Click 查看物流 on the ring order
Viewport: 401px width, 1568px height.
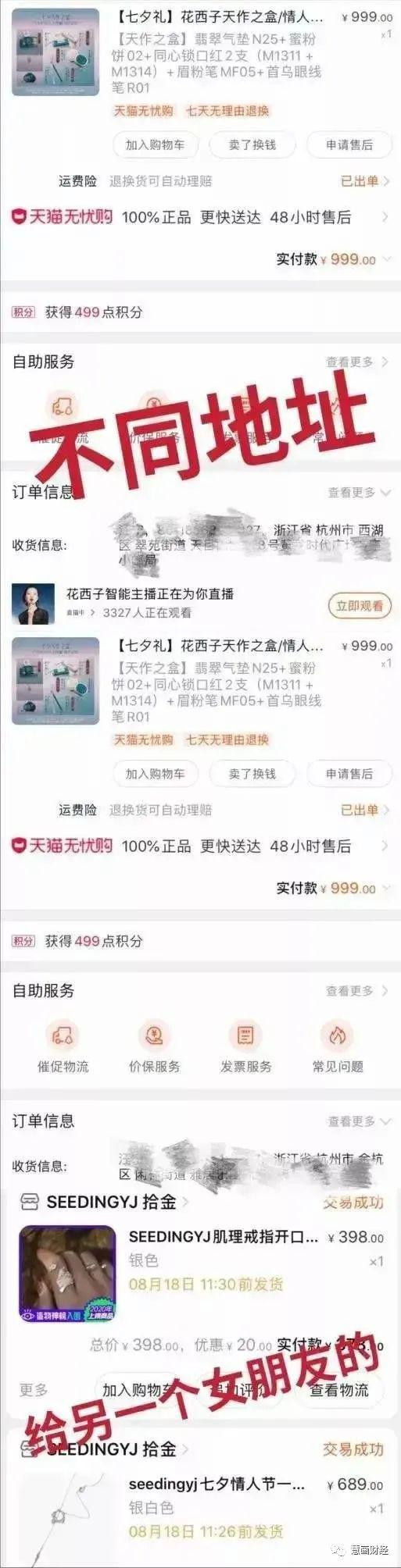pos(338,1390)
